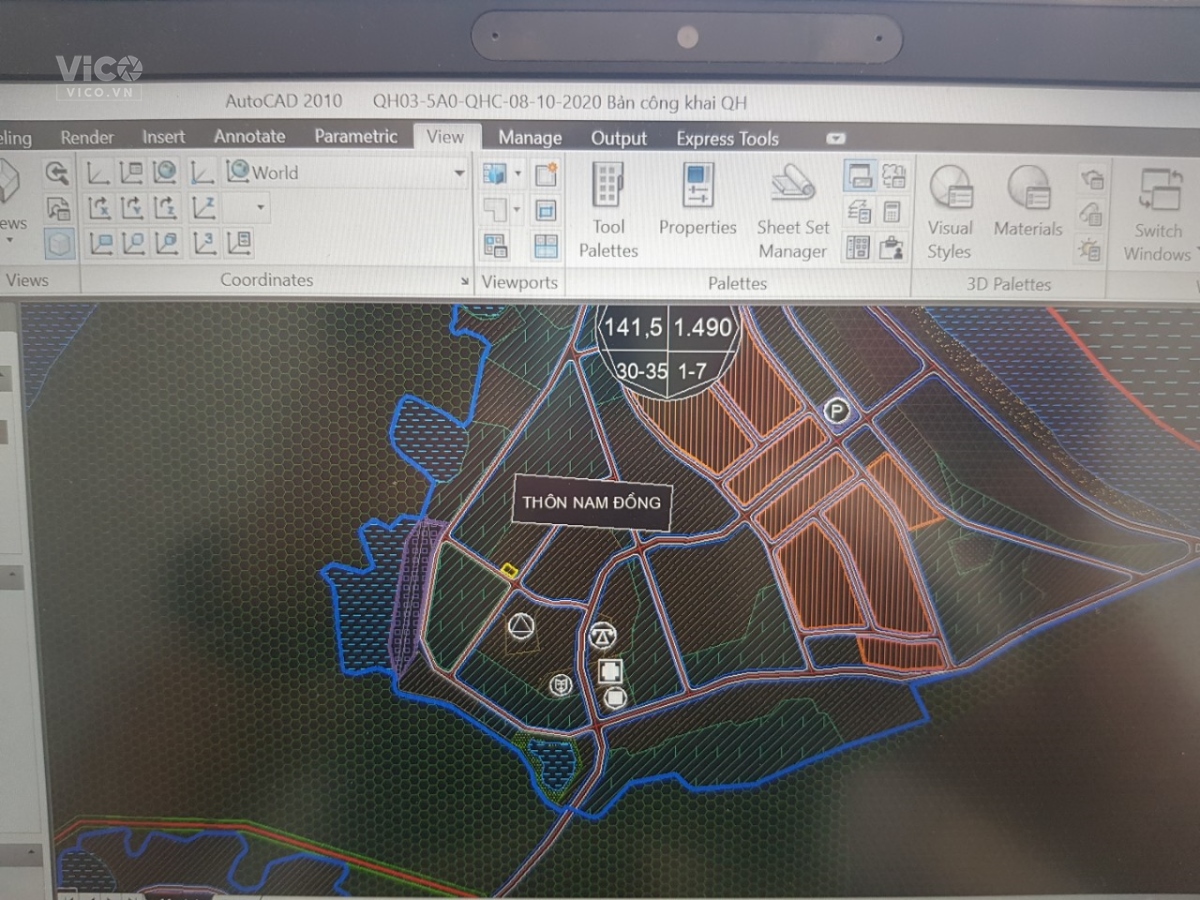
Task: Open UCS Icon Properties button
Action: [x=238, y=243]
